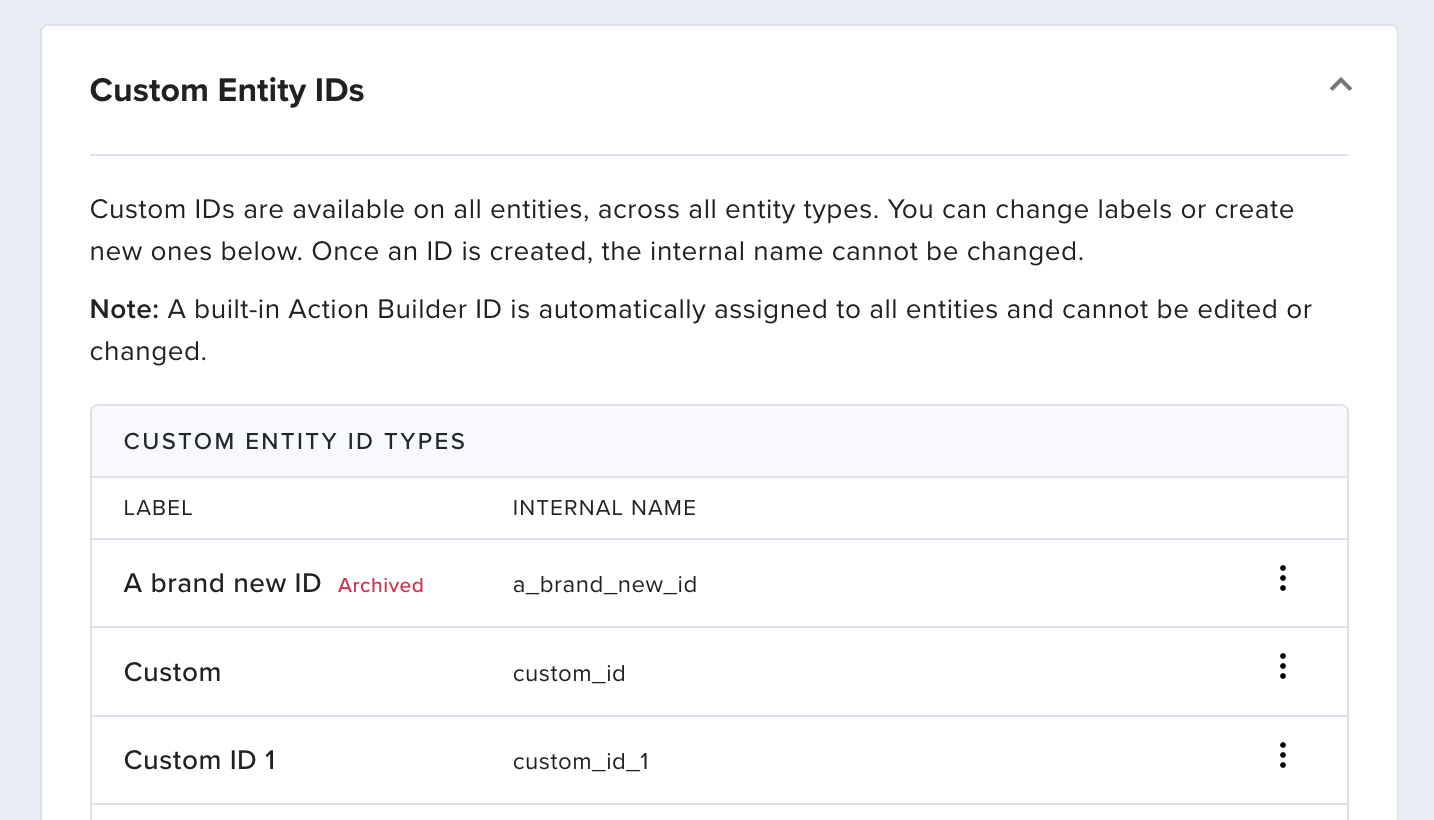The width and height of the screenshot is (1434, 820).
Task: Click the Custom Entity ID Types table title
Action: [294, 441]
